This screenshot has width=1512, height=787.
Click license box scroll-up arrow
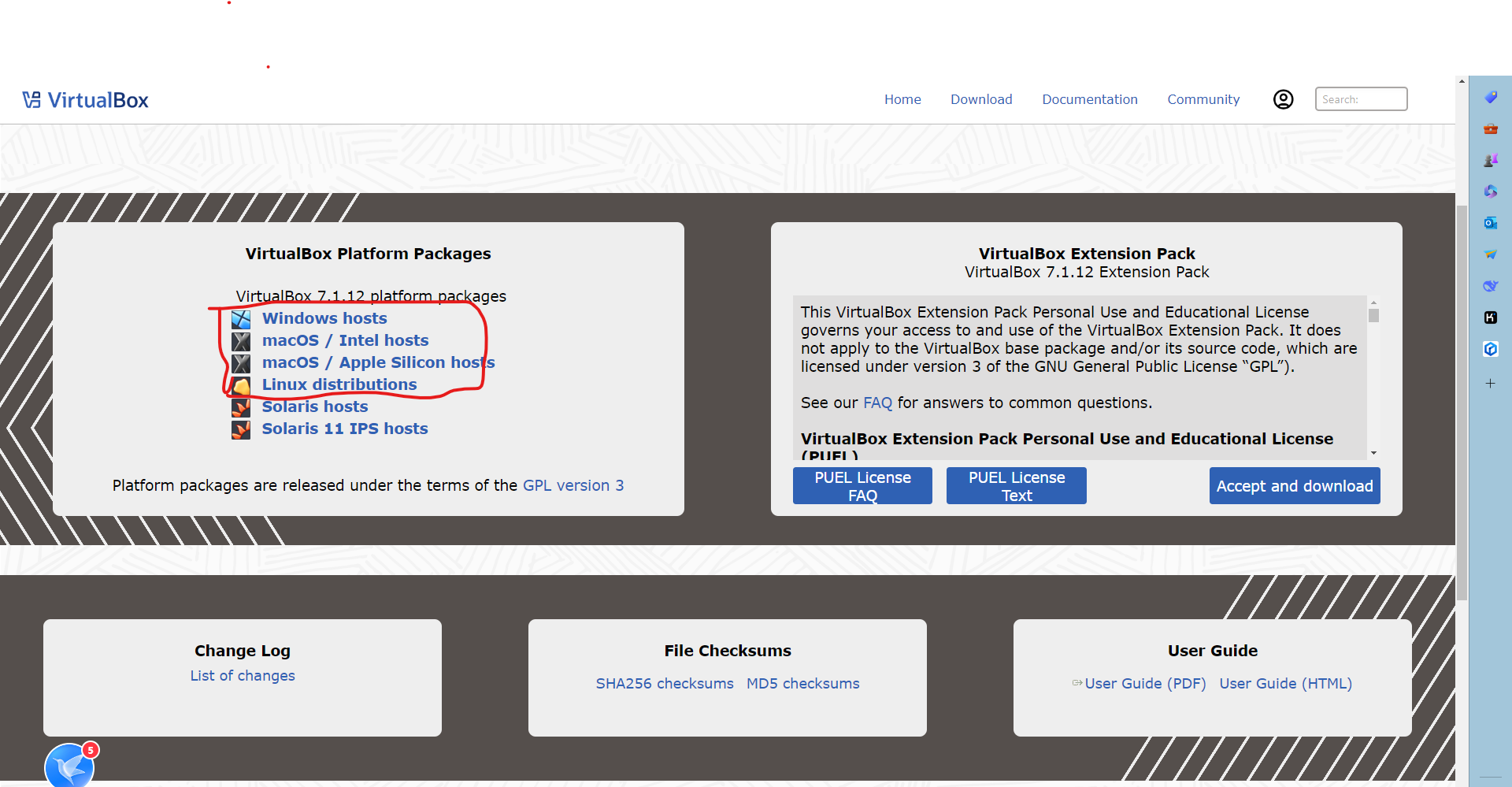coord(1373,302)
